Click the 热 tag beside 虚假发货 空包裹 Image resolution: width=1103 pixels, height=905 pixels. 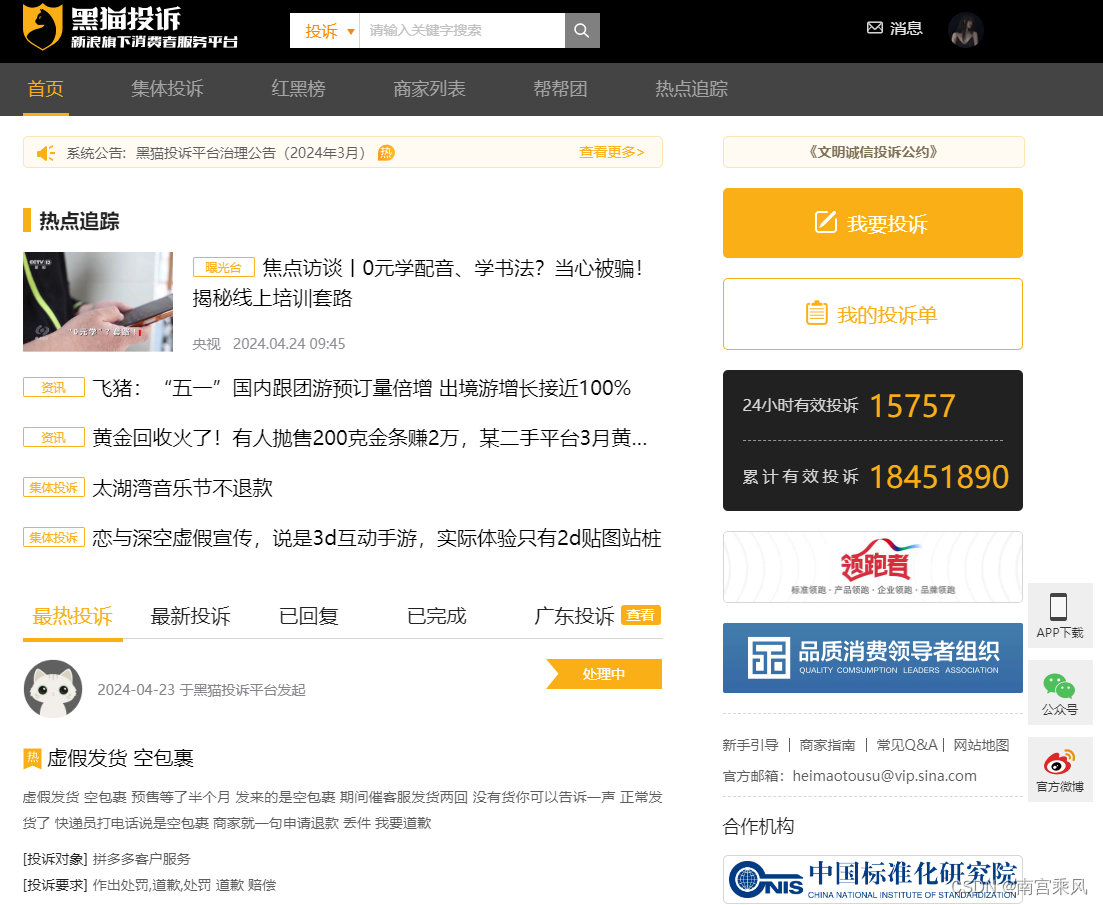[x=32, y=758]
